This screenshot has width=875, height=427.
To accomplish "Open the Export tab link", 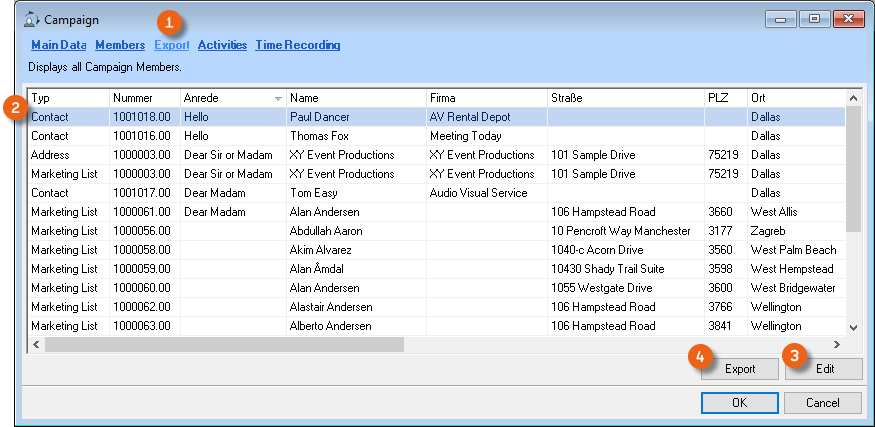I will (x=172, y=45).
